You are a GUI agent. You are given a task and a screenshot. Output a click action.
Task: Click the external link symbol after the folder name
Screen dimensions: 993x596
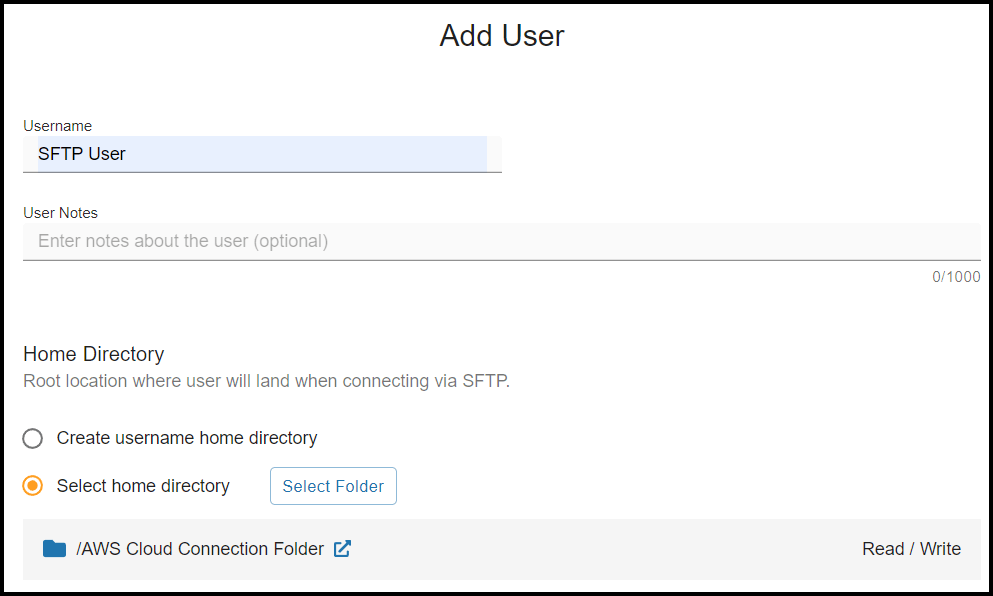coord(341,548)
